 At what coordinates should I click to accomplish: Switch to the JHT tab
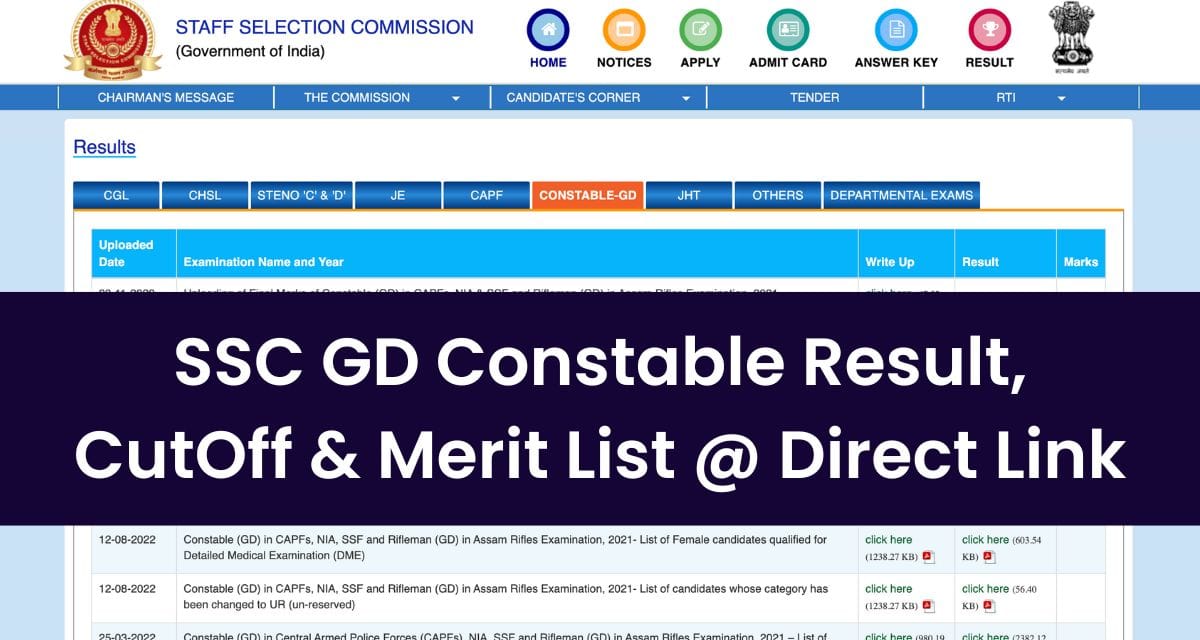689,195
